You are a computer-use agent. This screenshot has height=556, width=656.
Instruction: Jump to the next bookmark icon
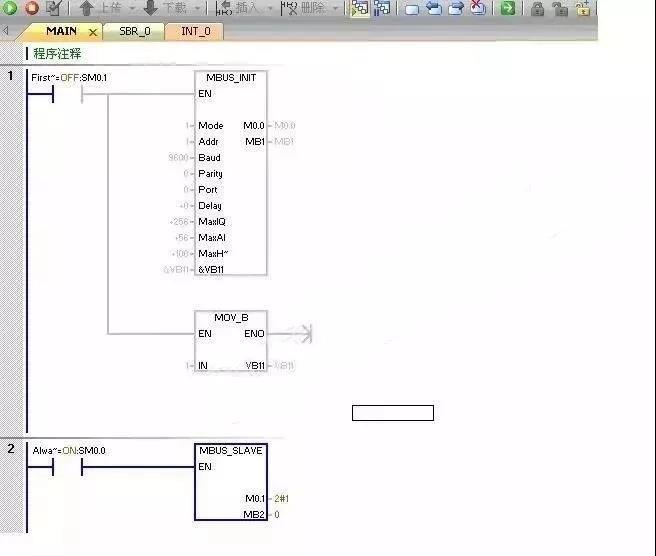pyautogui.click(x=456, y=8)
